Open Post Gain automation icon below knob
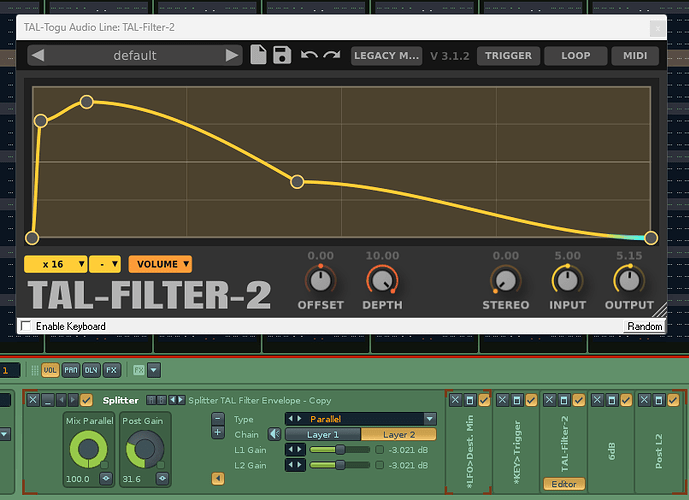This screenshot has height=500, width=689. click(x=162, y=478)
